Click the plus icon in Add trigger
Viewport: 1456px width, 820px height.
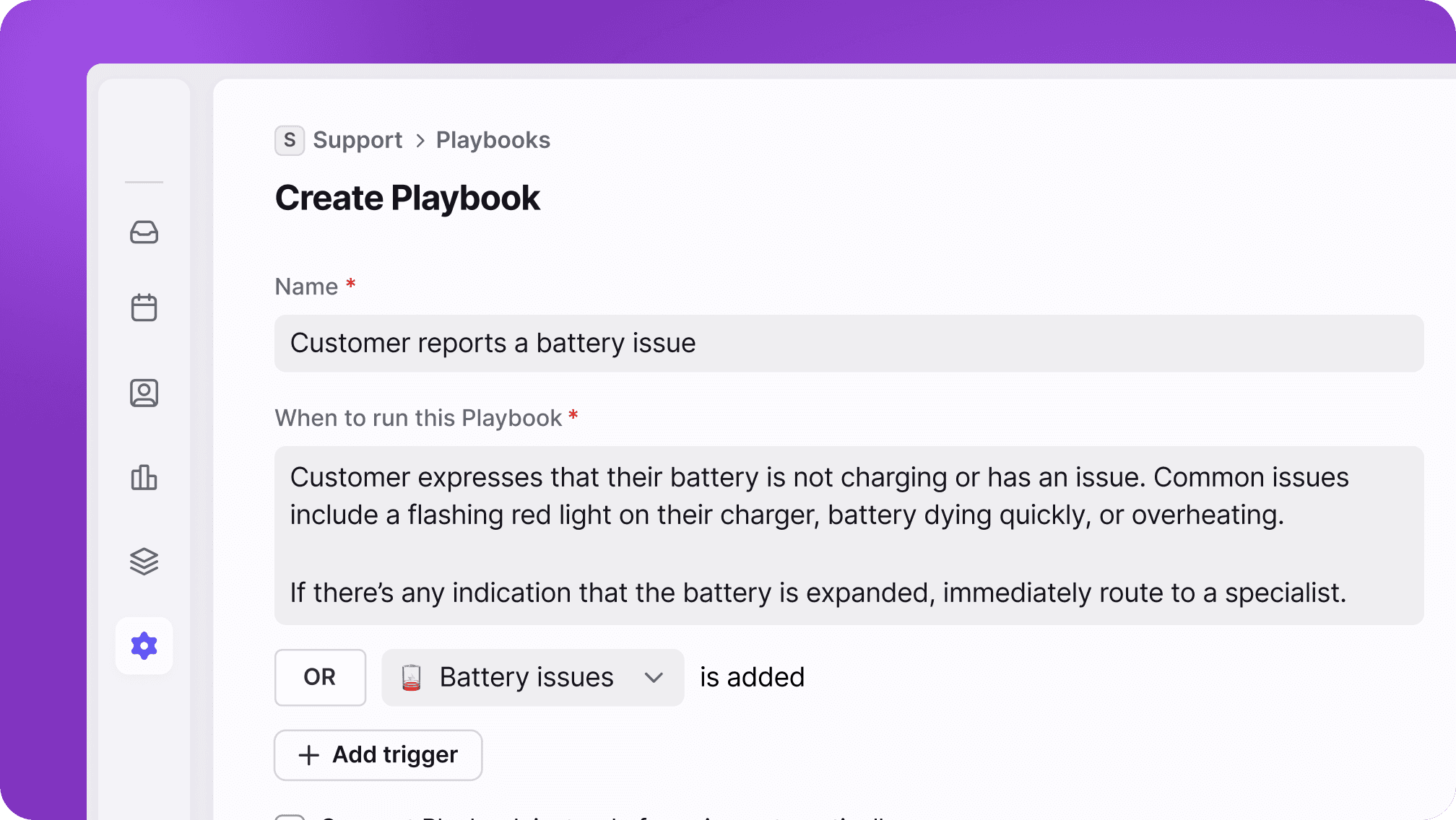(x=309, y=755)
